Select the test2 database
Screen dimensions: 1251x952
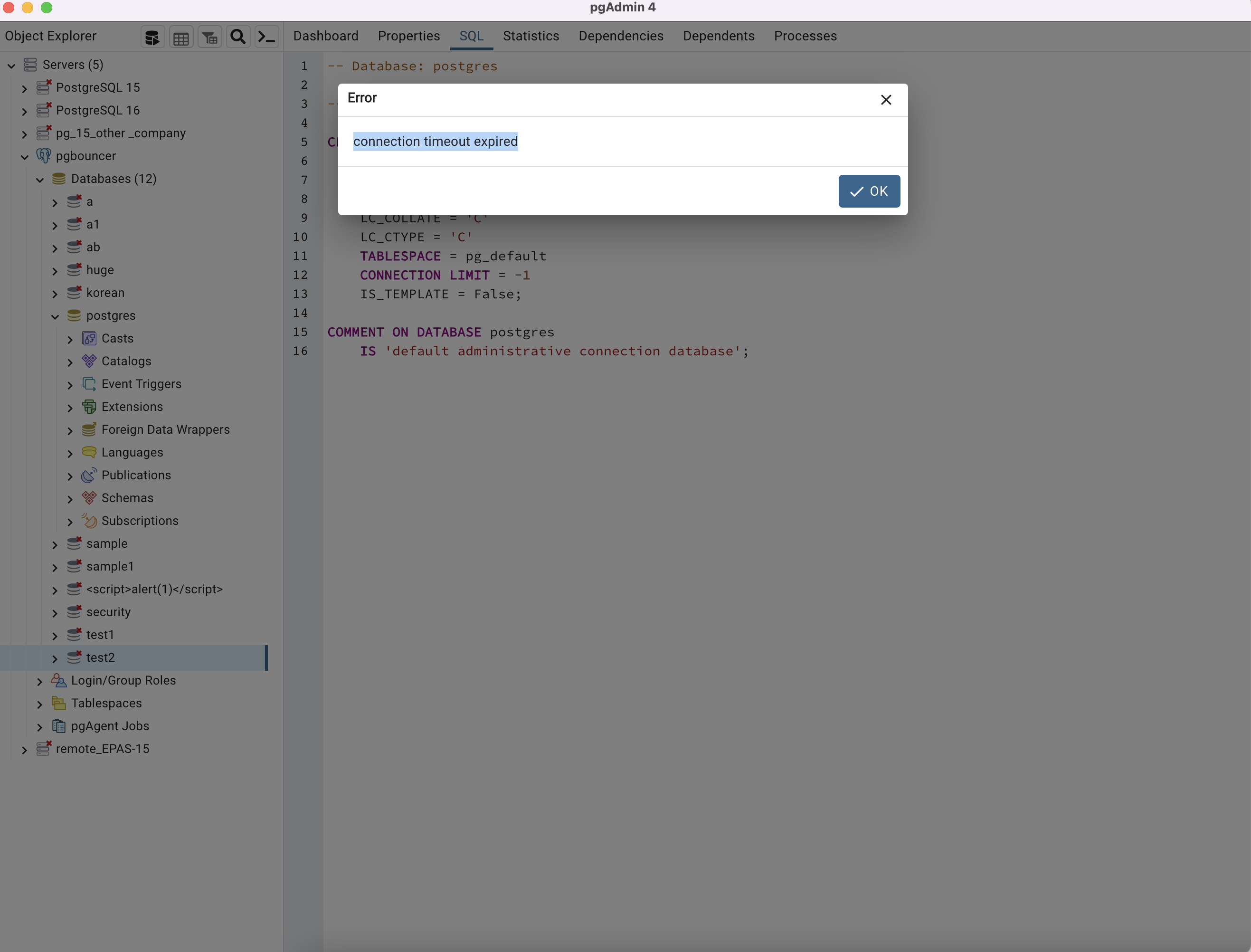100,657
